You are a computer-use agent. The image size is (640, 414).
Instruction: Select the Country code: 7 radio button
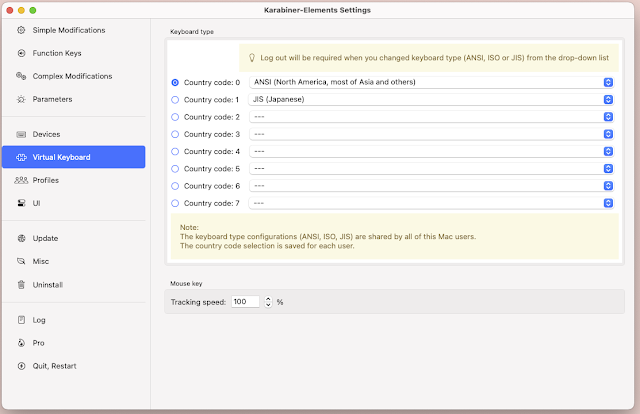[176, 203]
